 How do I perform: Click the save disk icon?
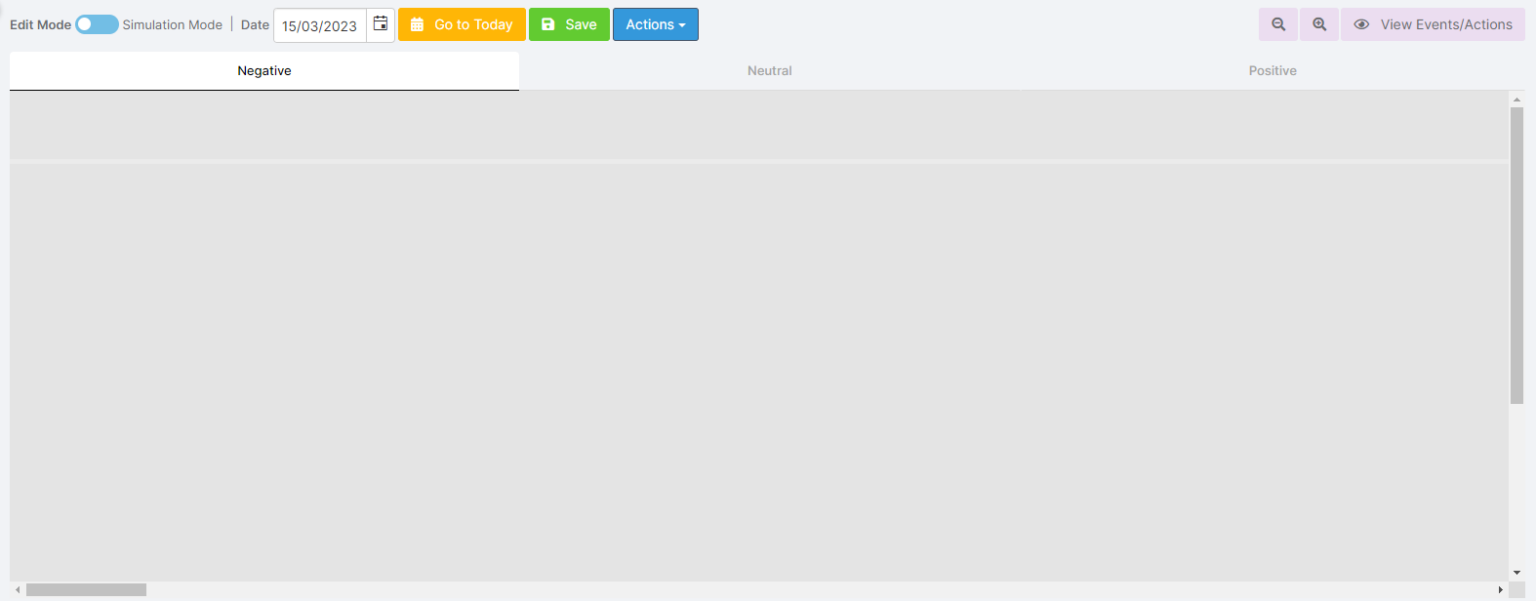pyautogui.click(x=546, y=23)
